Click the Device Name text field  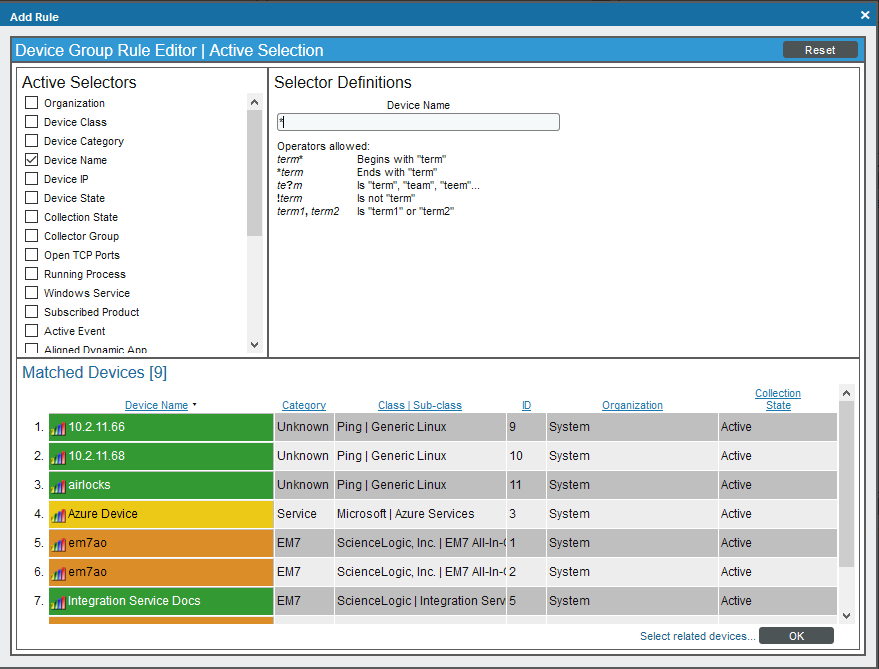point(418,122)
